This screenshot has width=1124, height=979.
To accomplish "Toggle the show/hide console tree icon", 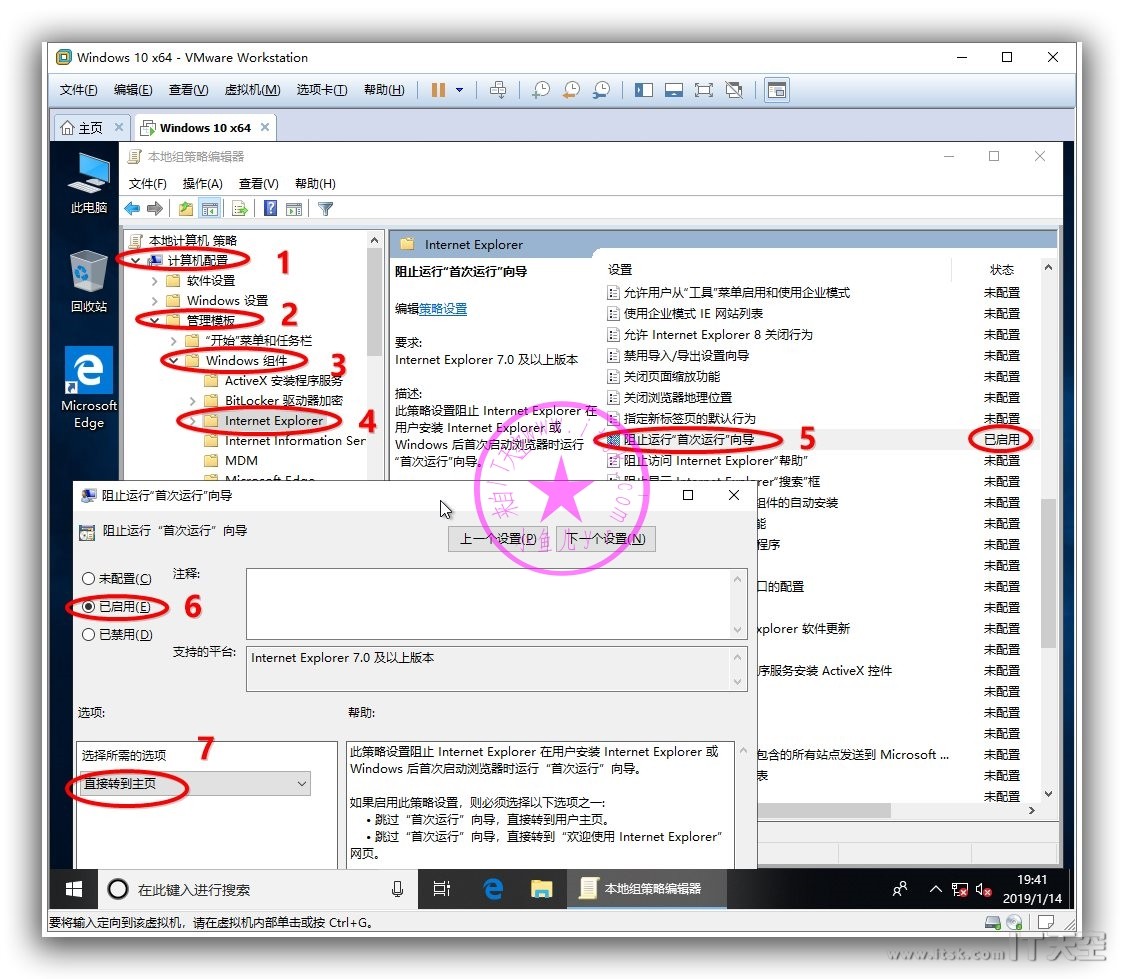I will coord(210,209).
